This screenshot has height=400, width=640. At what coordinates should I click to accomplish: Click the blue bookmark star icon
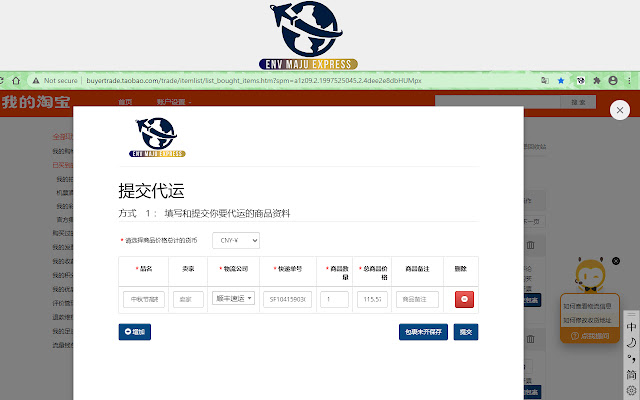(561, 81)
